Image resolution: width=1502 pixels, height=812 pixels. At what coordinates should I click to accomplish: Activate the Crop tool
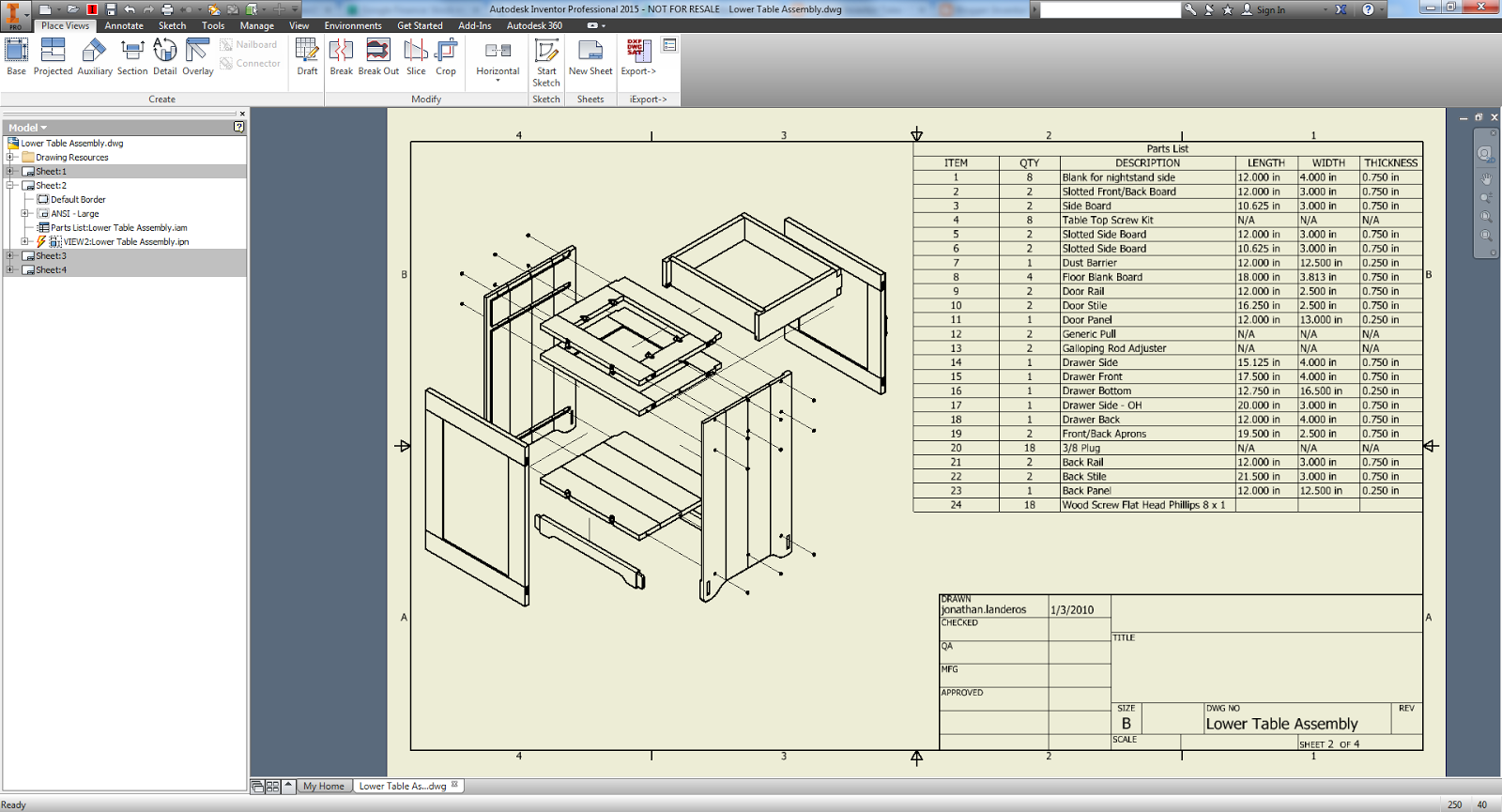click(x=446, y=57)
